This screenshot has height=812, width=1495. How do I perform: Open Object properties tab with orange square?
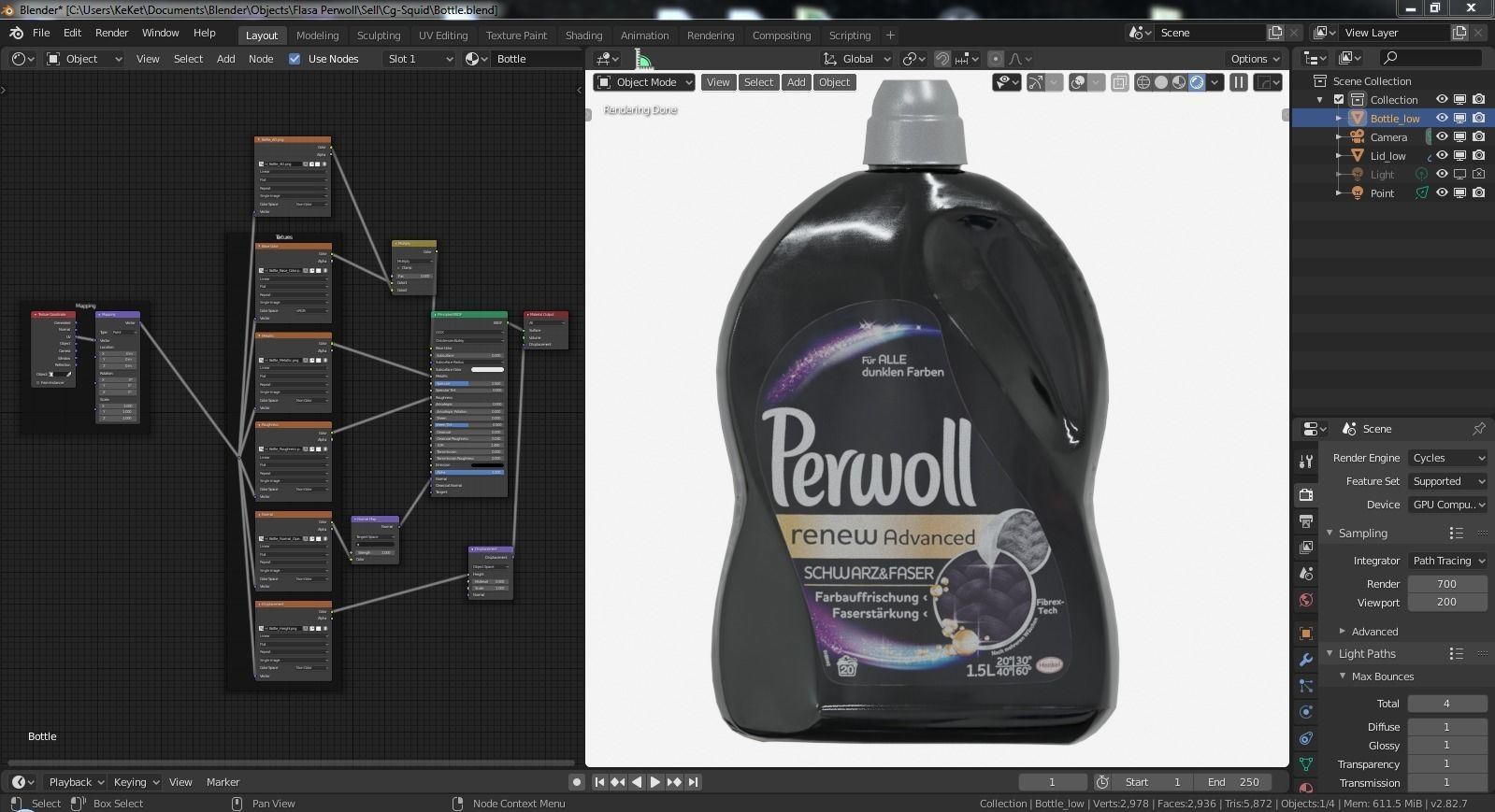[x=1306, y=634]
